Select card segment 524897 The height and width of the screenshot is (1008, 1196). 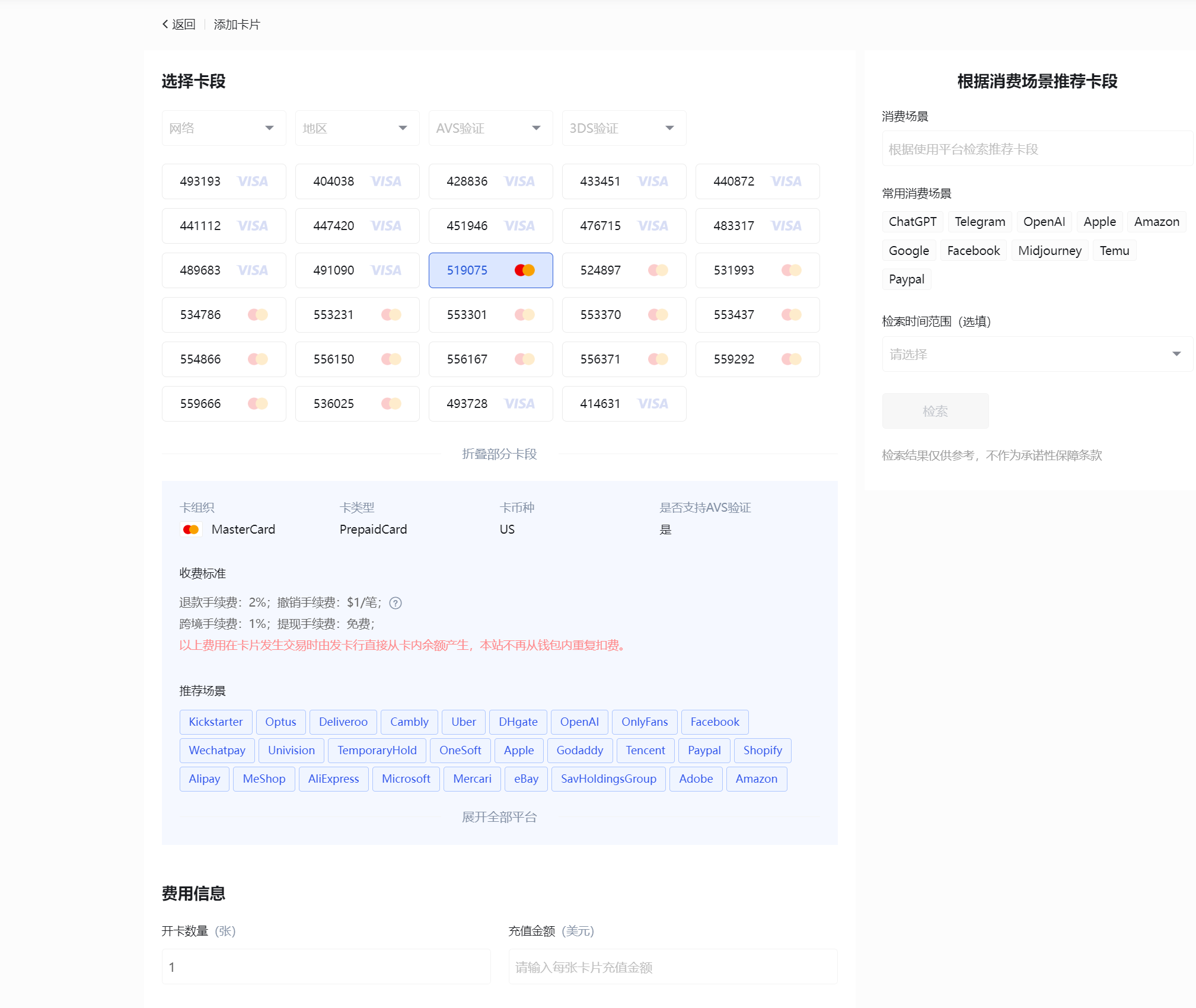(x=624, y=270)
